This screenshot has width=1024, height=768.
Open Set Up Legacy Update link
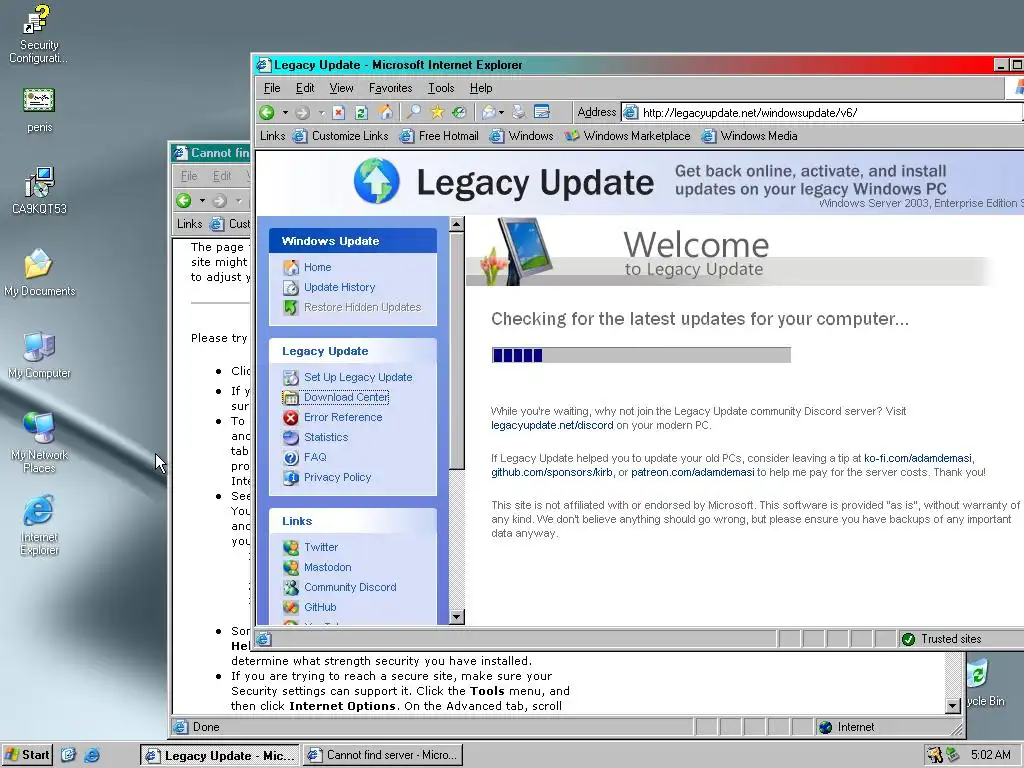coord(358,377)
